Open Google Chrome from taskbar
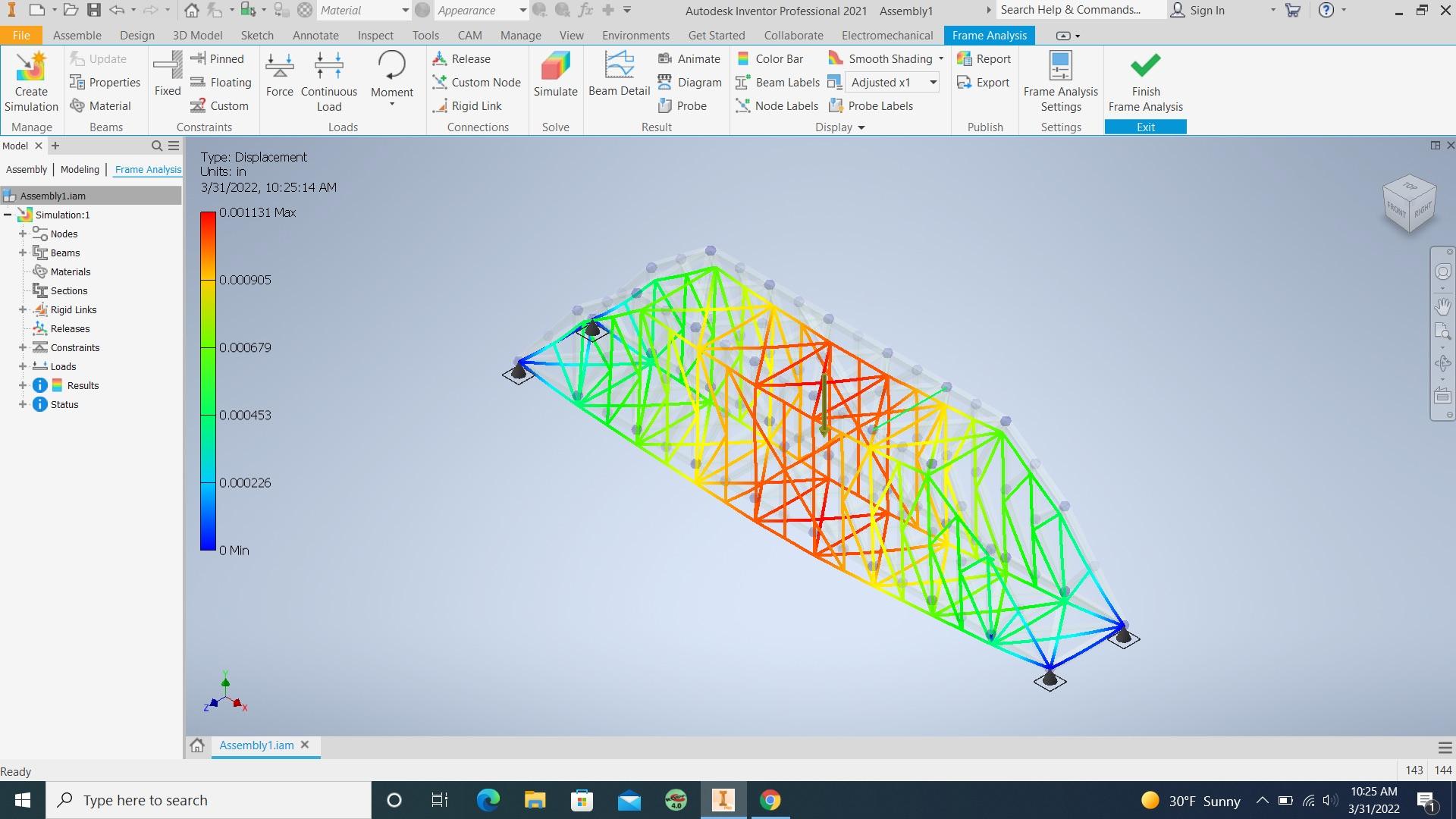 pyautogui.click(x=770, y=800)
